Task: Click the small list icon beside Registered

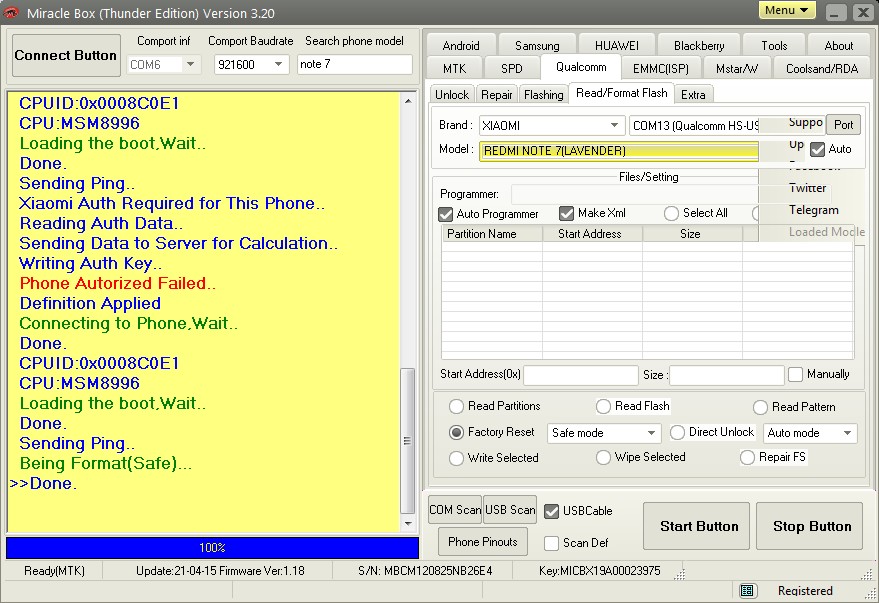Action: 747,590
